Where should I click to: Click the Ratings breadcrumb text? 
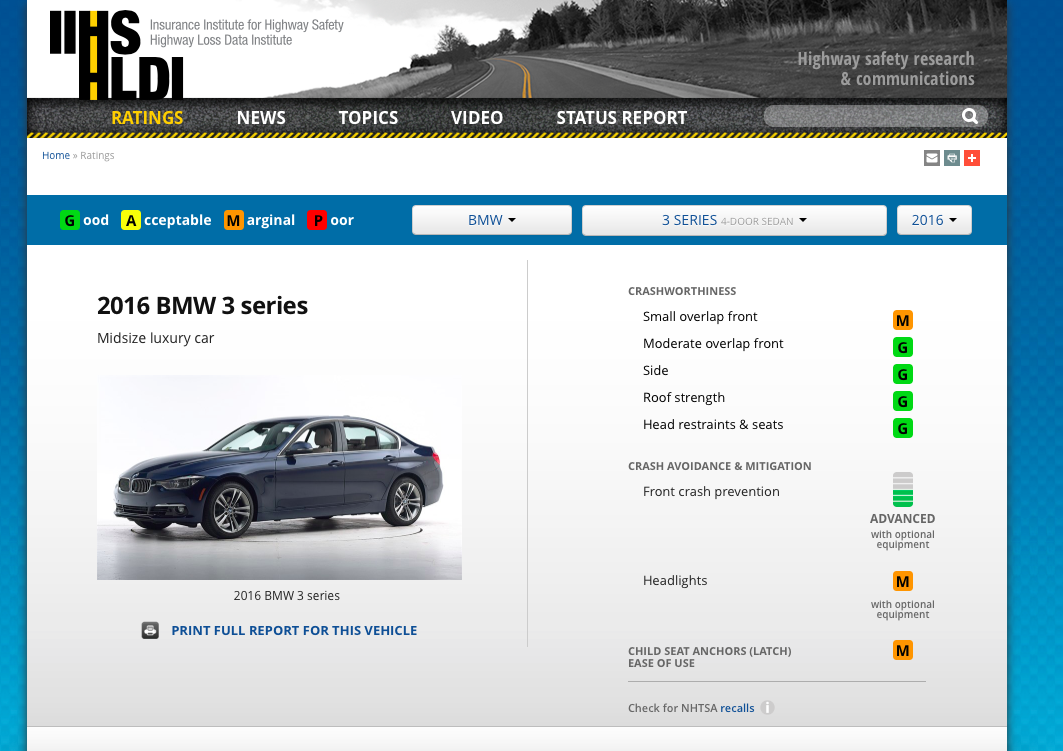[x=97, y=155]
